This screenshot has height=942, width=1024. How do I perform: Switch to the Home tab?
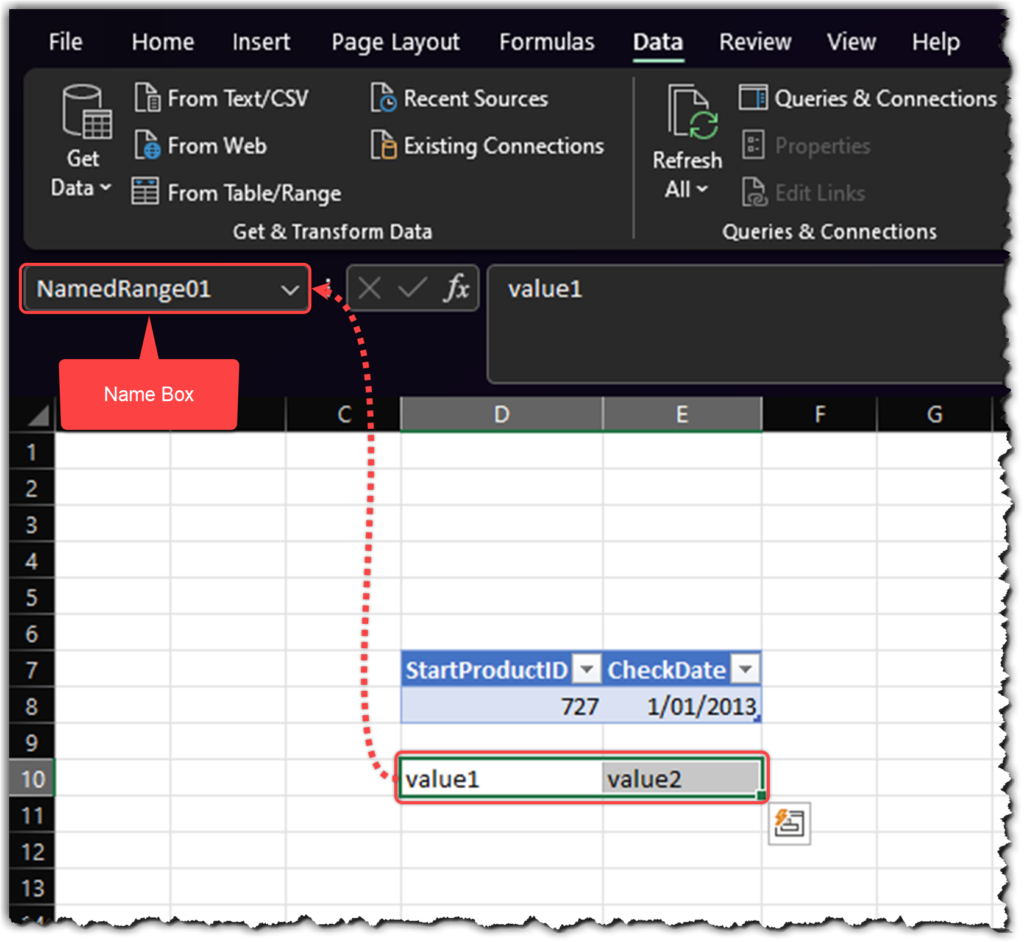click(163, 42)
